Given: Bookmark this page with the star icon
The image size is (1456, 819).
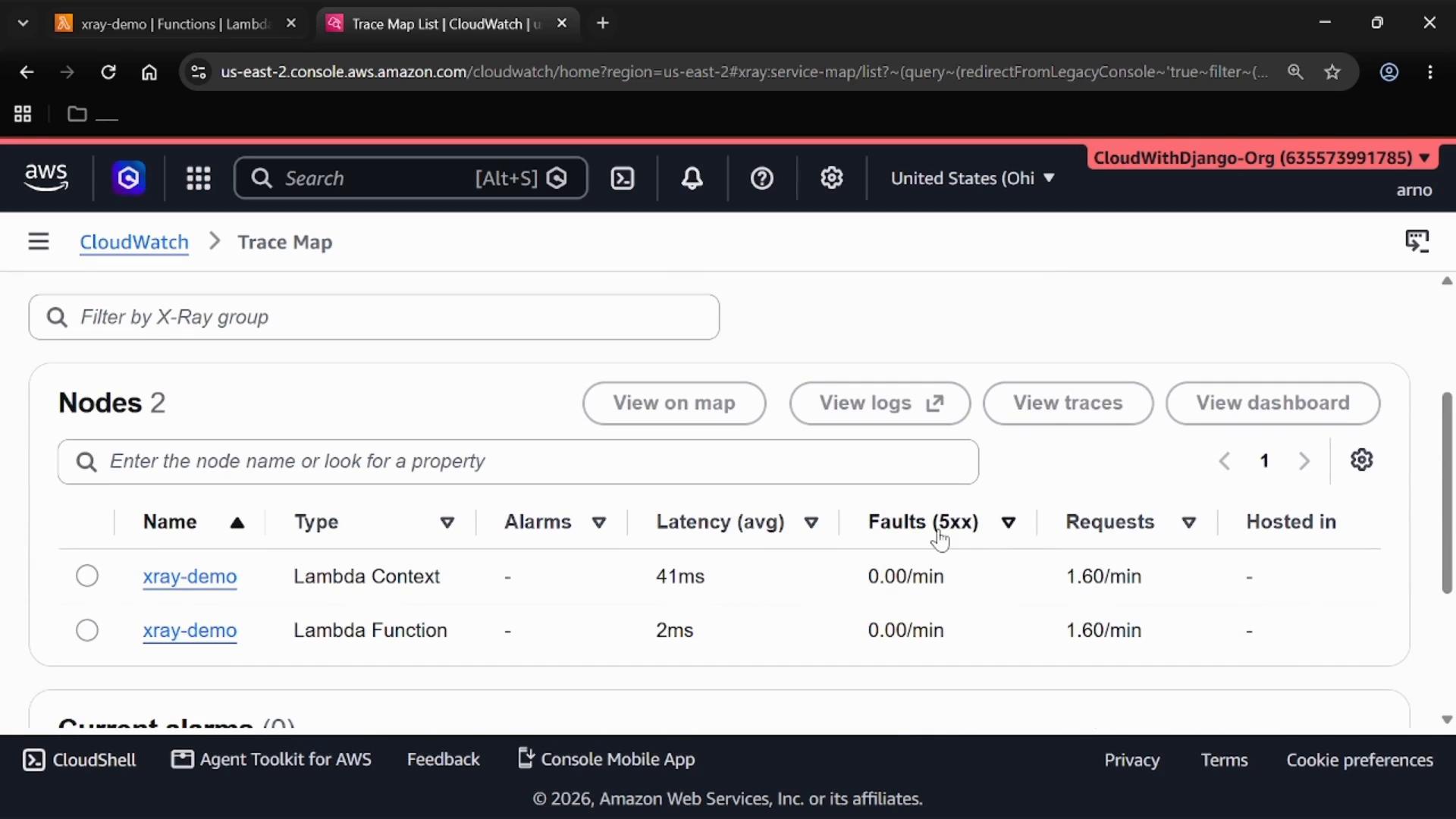Looking at the screenshot, I should pyautogui.click(x=1332, y=72).
